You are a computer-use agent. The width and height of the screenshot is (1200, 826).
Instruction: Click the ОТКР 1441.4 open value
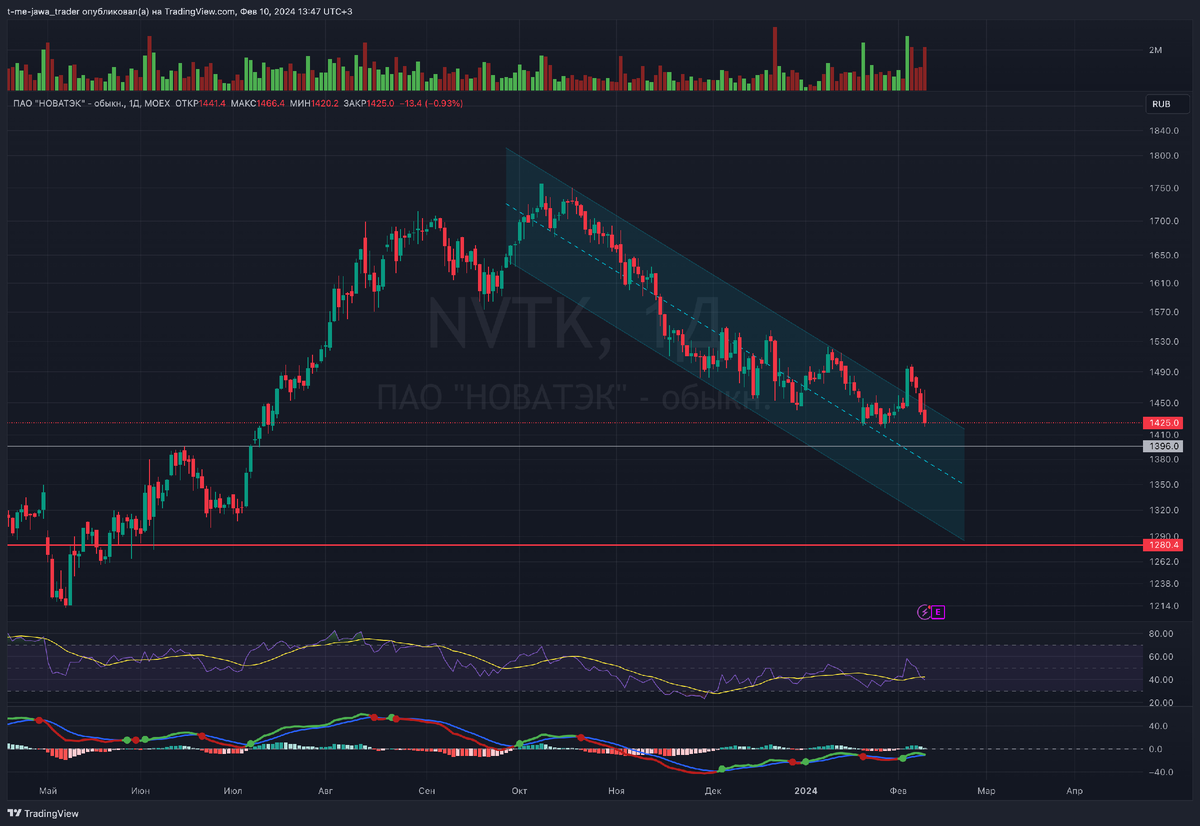200,103
